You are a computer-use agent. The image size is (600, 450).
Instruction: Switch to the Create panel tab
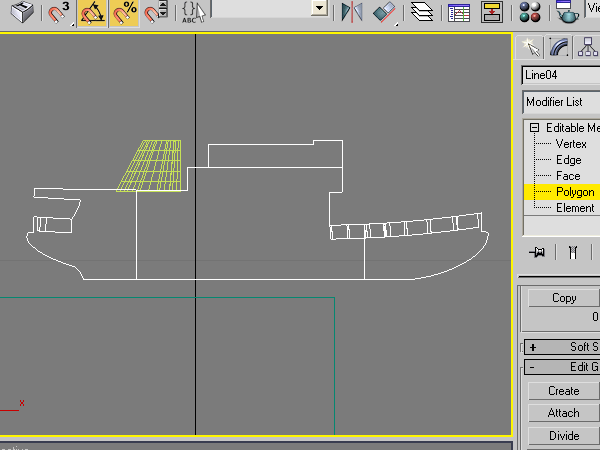click(530, 47)
